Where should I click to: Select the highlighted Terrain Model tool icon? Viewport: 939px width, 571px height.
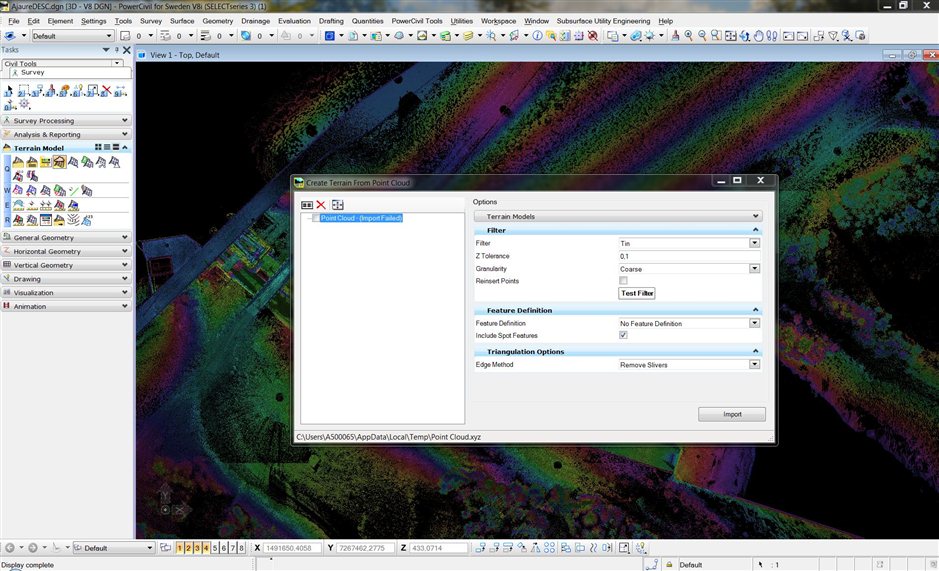[x=60, y=162]
